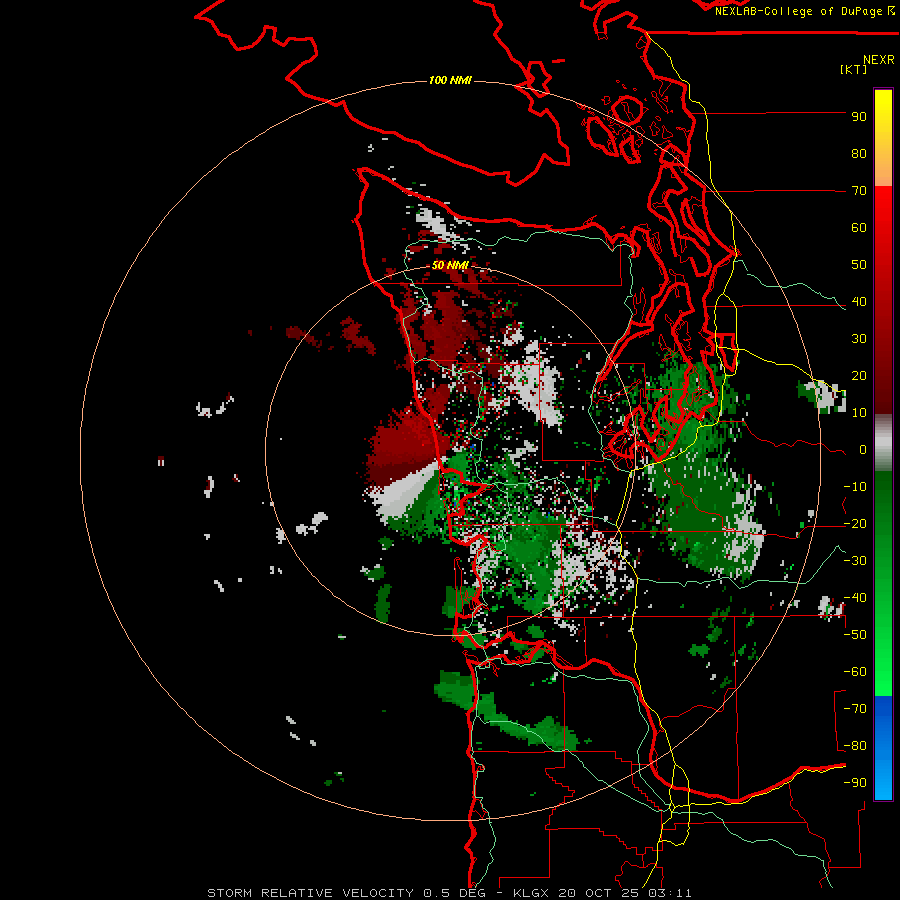Click the KLGX station ID in caption
900x900 pixels.
point(531,893)
